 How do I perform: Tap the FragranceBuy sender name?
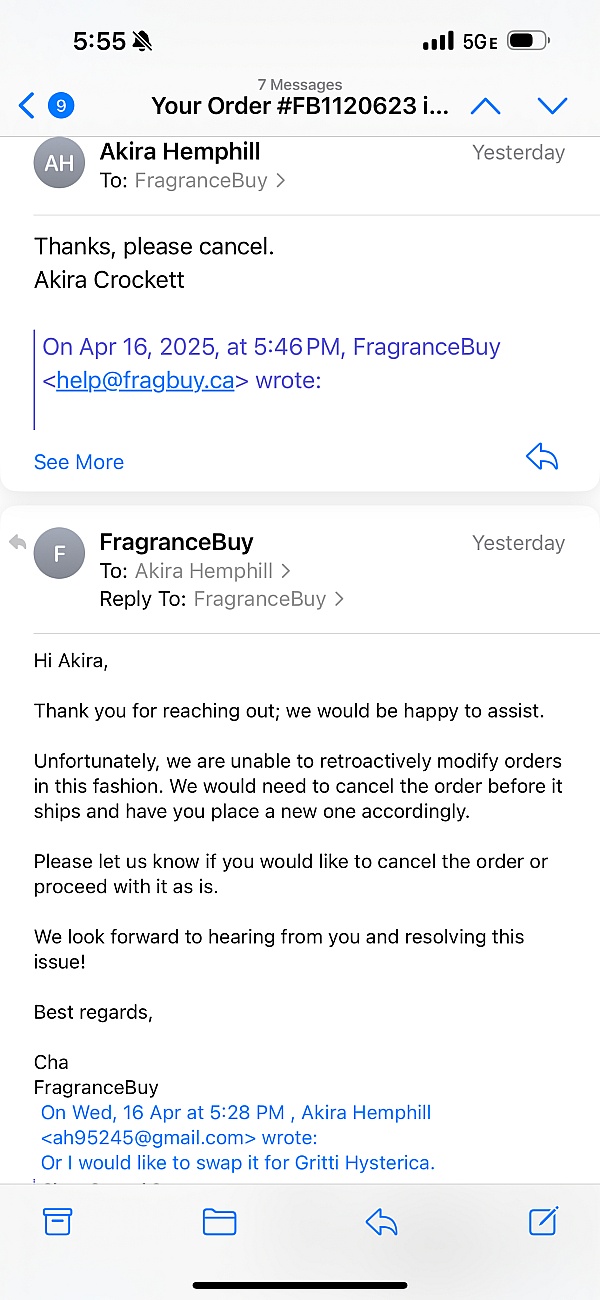pyautogui.click(x=177, y=542)
